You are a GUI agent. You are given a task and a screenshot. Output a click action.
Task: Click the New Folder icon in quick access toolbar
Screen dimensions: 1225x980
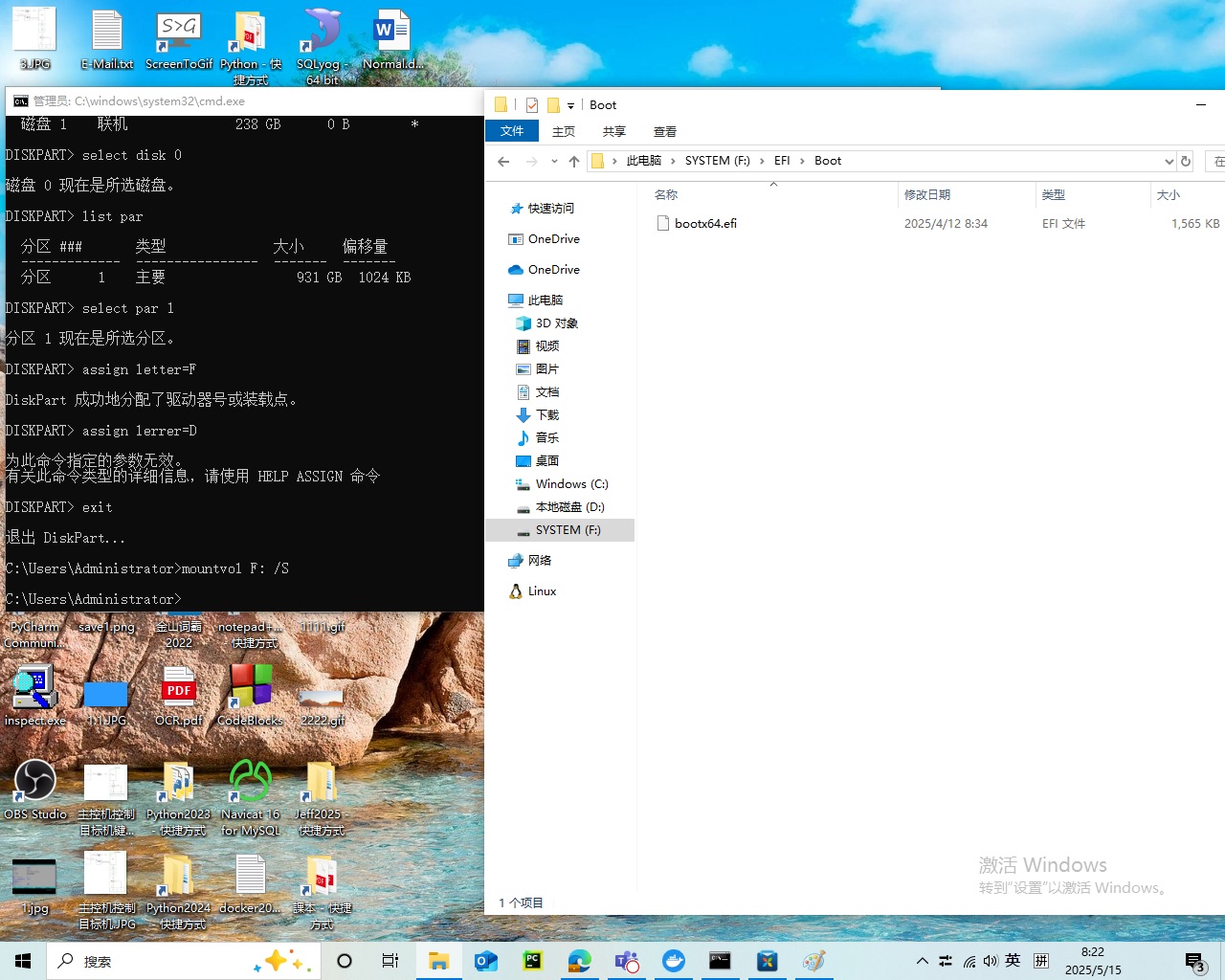coord(553,105)
